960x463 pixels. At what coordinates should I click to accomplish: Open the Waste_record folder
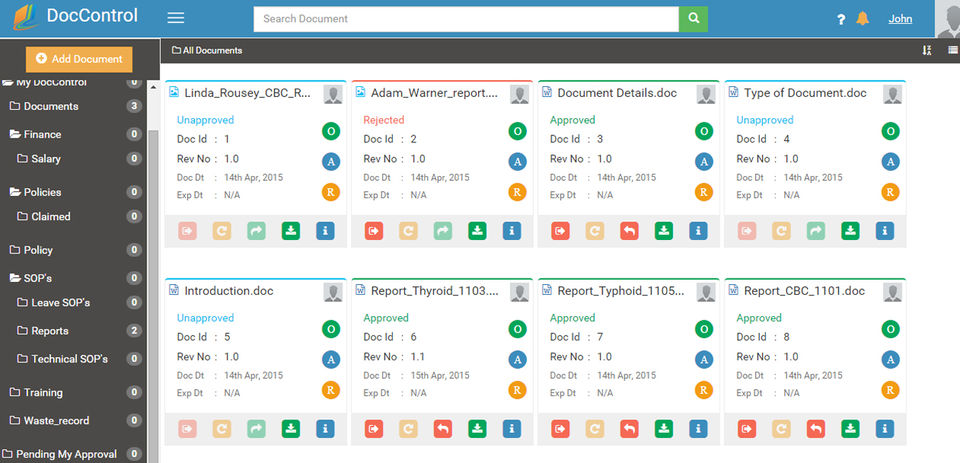(49, 420)
